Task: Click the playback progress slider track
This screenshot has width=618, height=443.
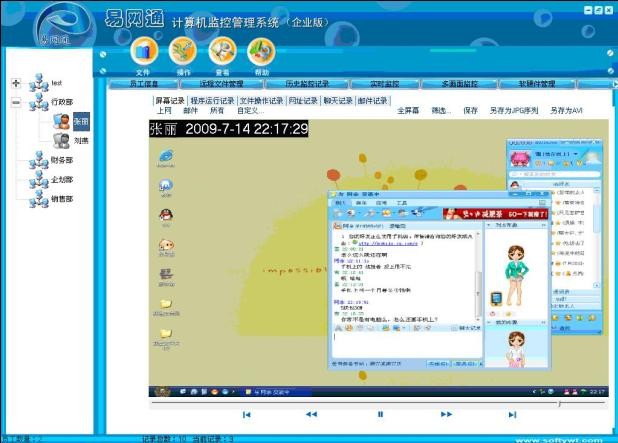Action: (380, 403)
